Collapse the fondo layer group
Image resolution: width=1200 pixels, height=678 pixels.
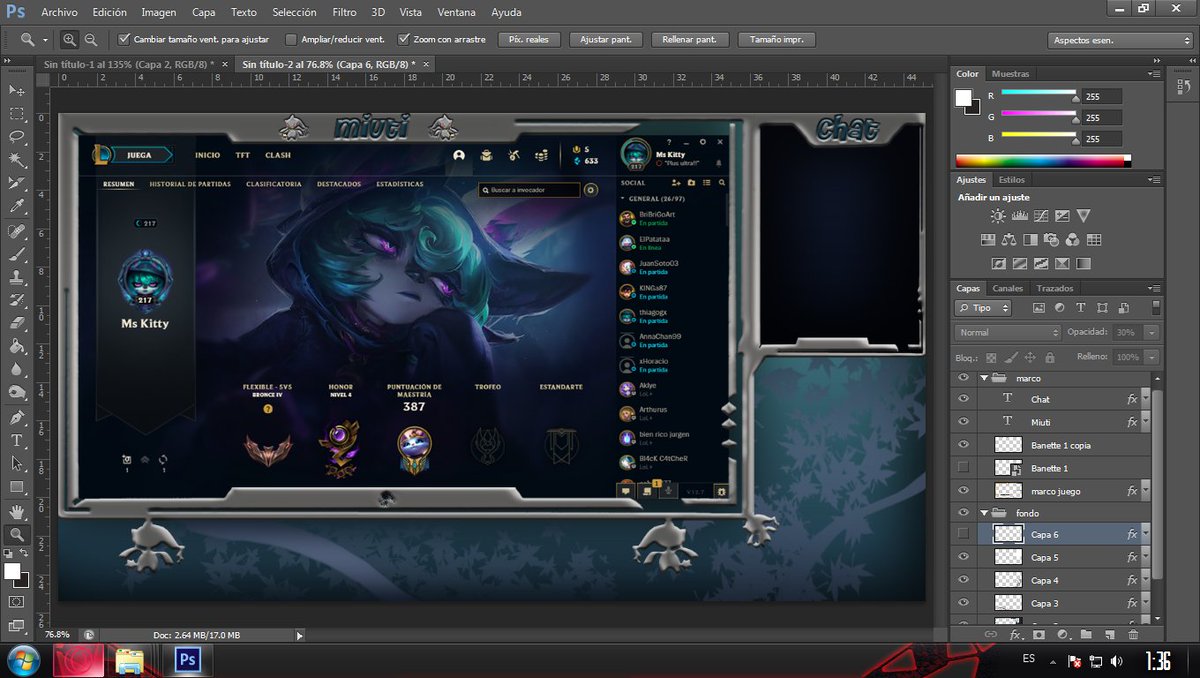pyautogui.click(x=984, y=513)
